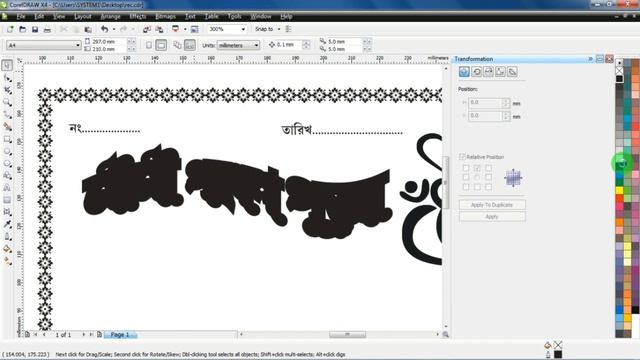Click the page width 297.0 mm stepper
Viewport: 640px width, 360px height.
(x=131, y=42)
